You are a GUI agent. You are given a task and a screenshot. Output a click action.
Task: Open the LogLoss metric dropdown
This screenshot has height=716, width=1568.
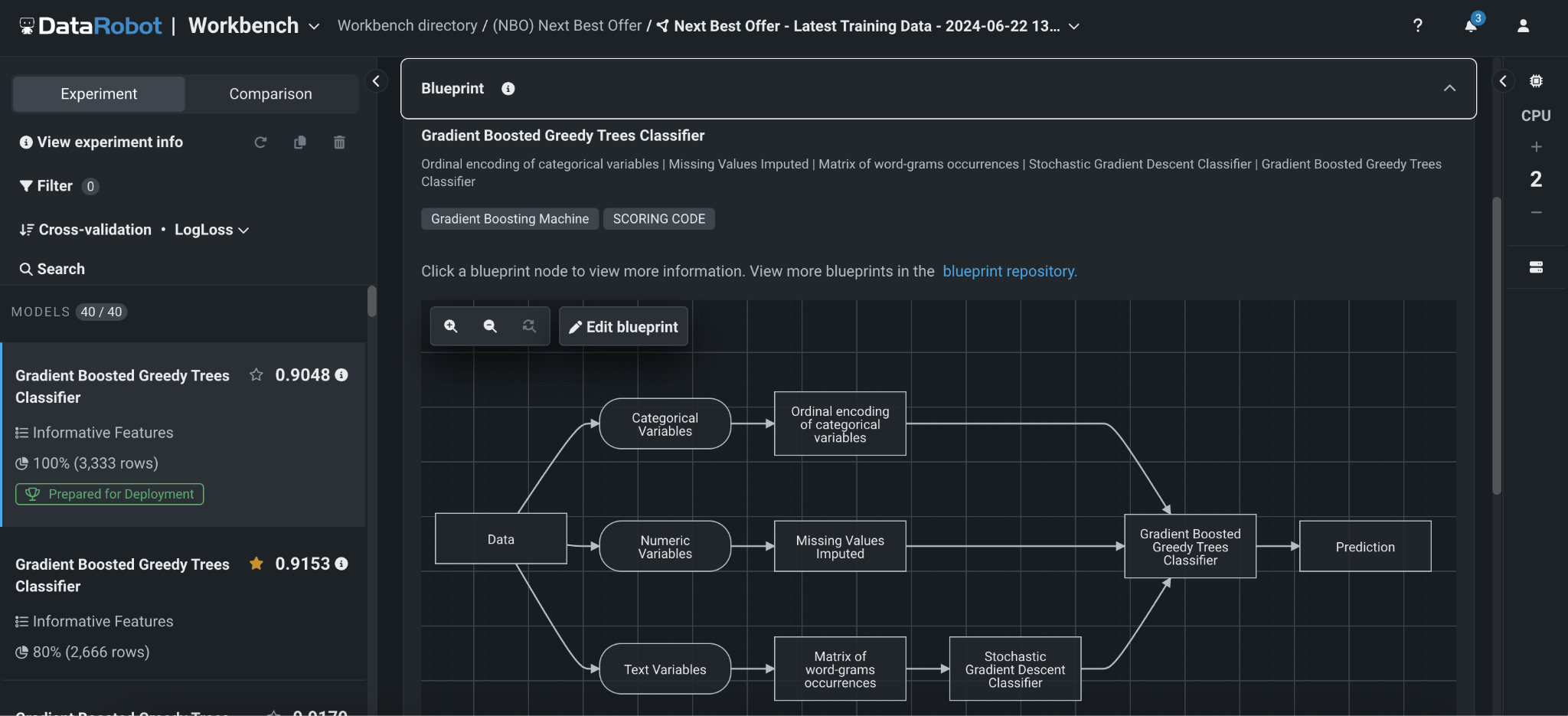[x=243, y=229]
